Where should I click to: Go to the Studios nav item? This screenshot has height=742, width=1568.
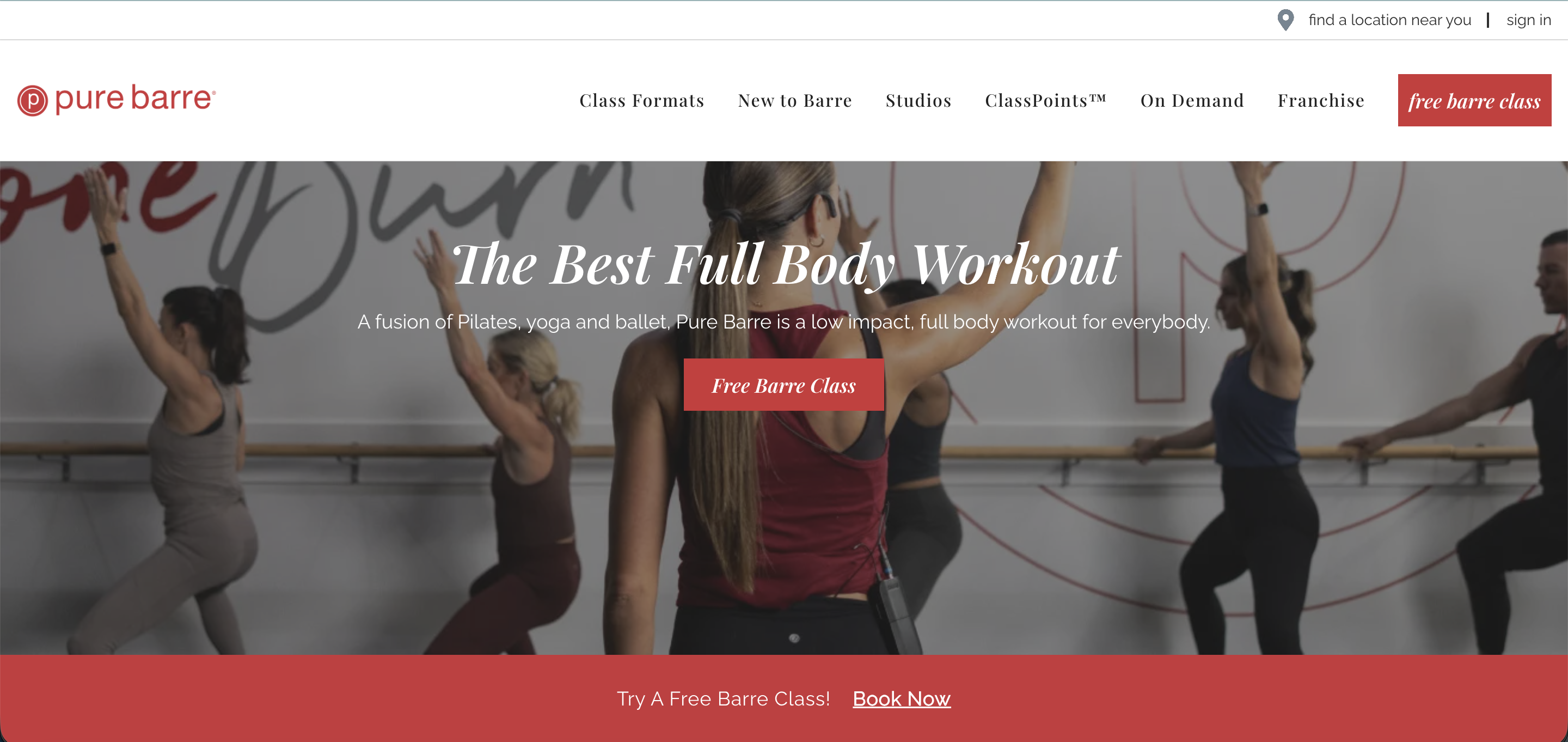(x=918, y=101)
